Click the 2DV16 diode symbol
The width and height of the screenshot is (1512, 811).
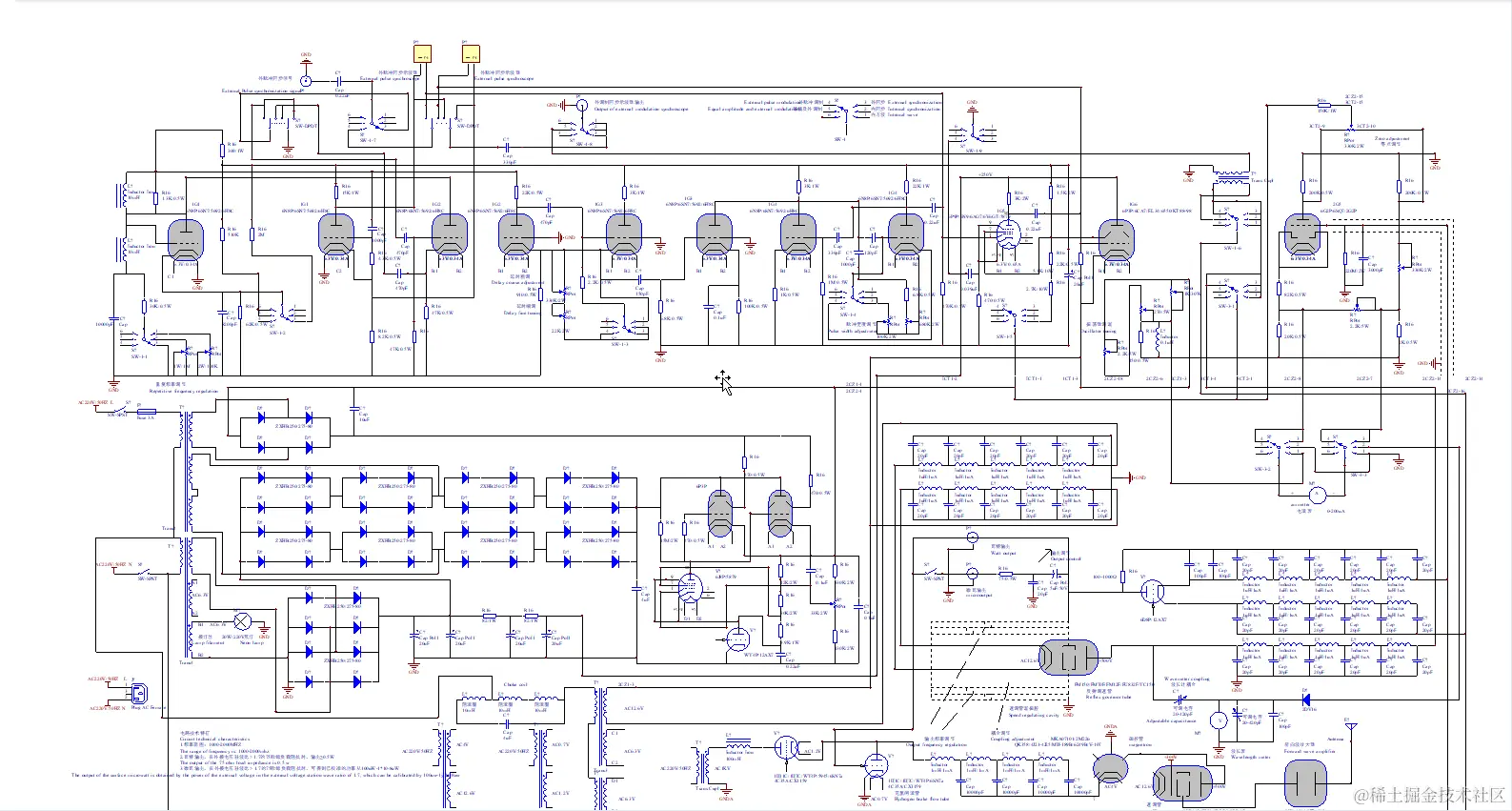[1305, 700]
